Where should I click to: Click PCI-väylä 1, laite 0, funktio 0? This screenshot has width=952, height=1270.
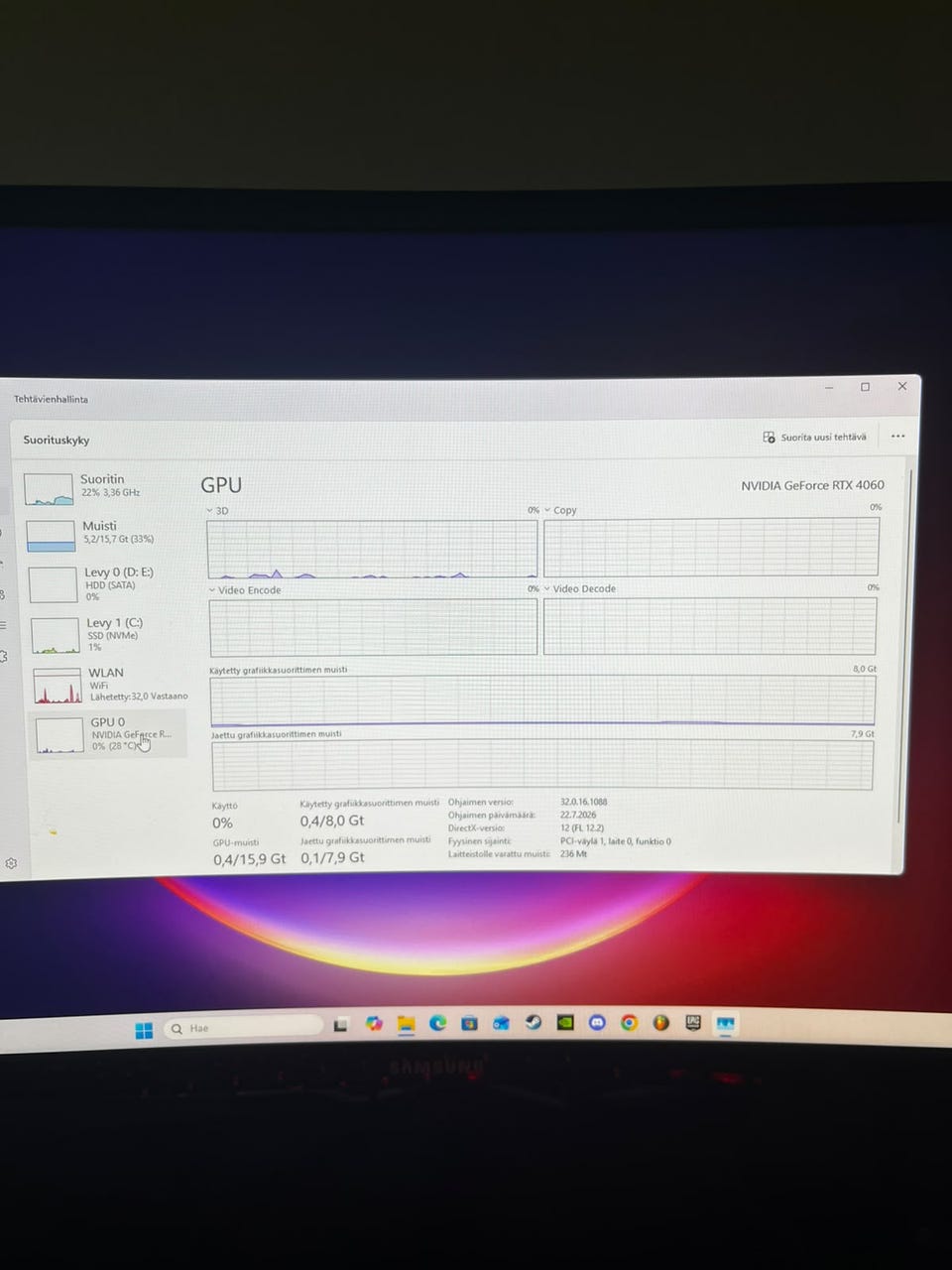click(615, 841)
